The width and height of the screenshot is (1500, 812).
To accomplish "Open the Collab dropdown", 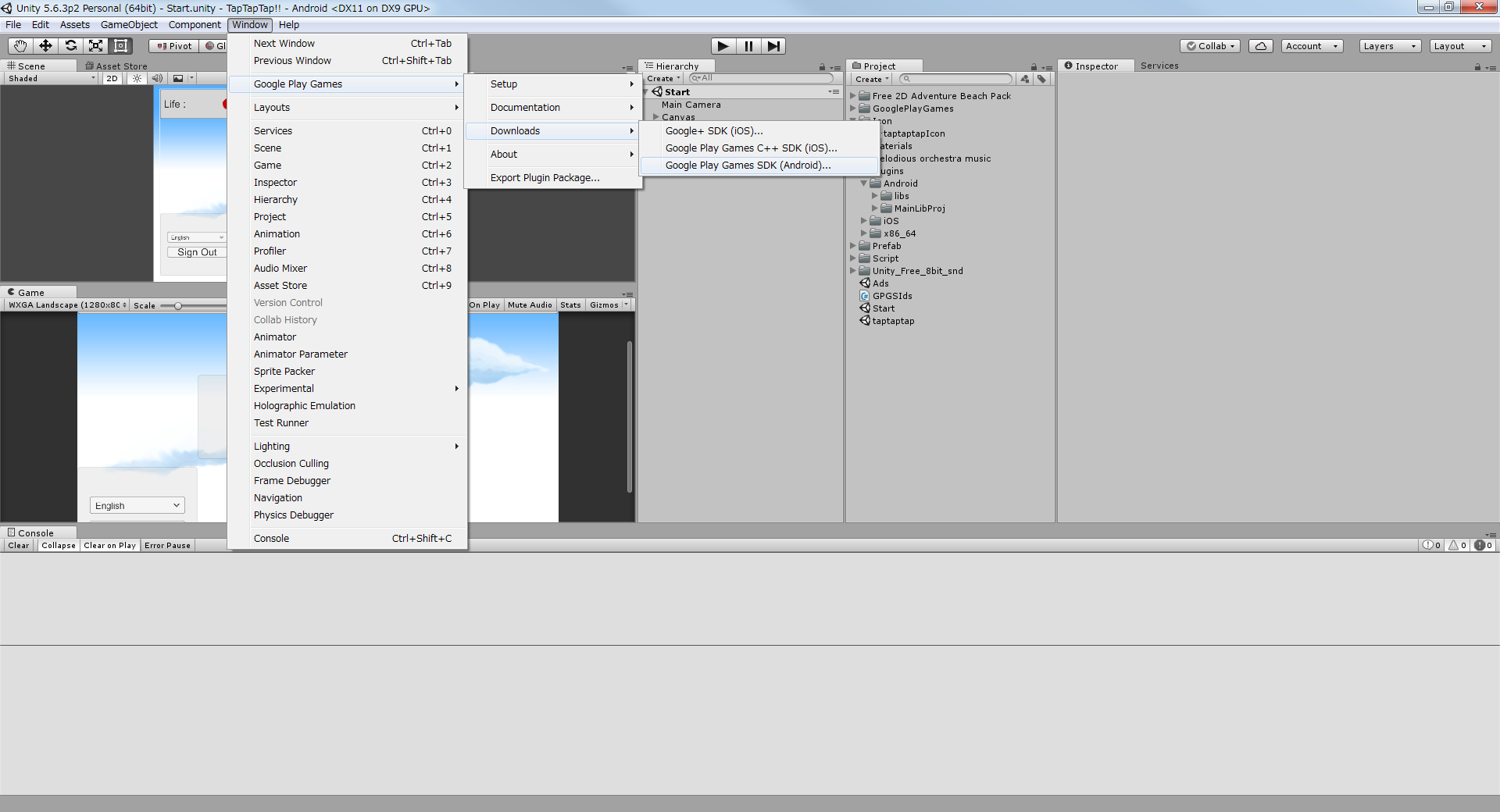I will [1210, 46].
